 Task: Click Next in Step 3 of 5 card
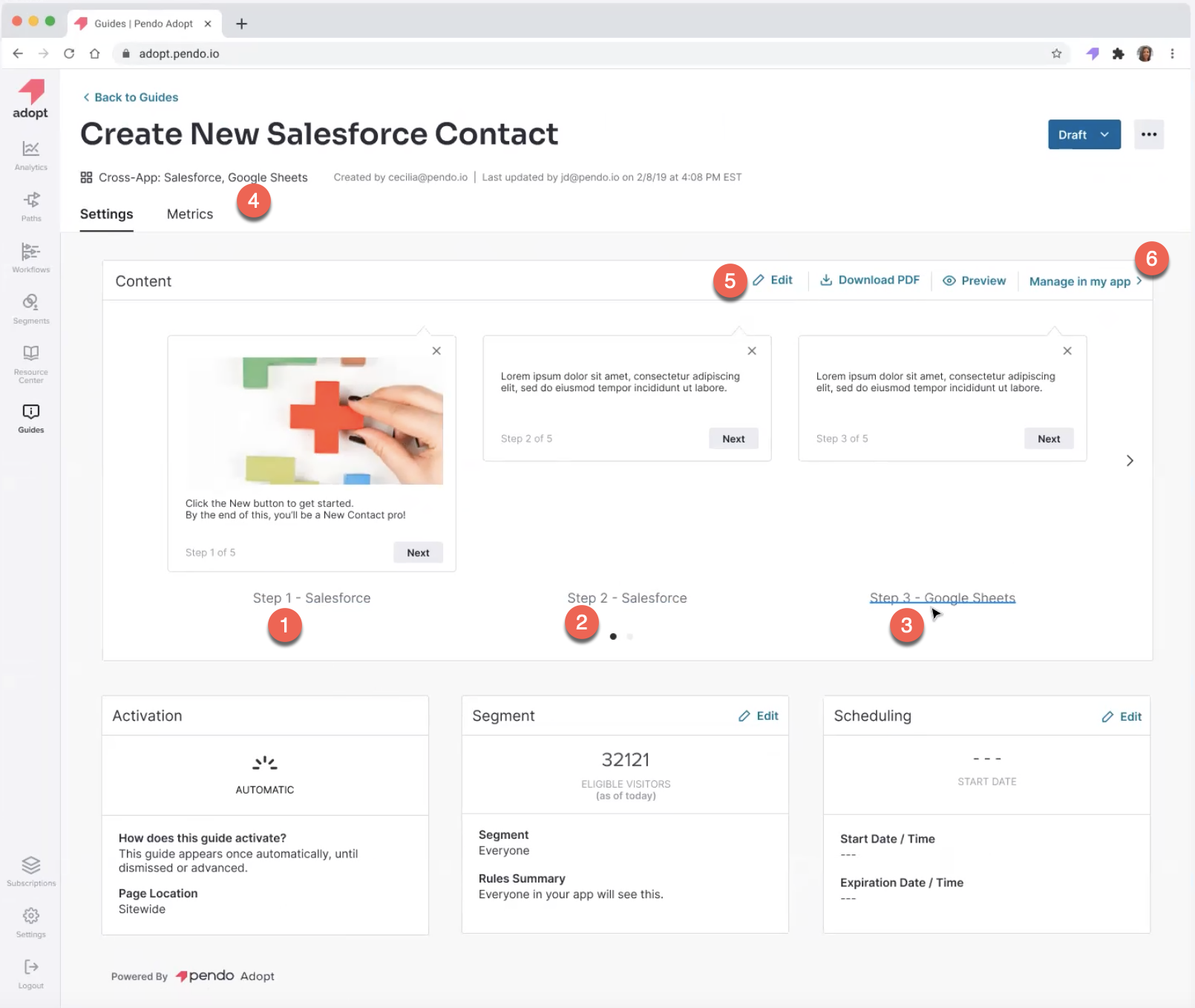[x=1049, y=439]
